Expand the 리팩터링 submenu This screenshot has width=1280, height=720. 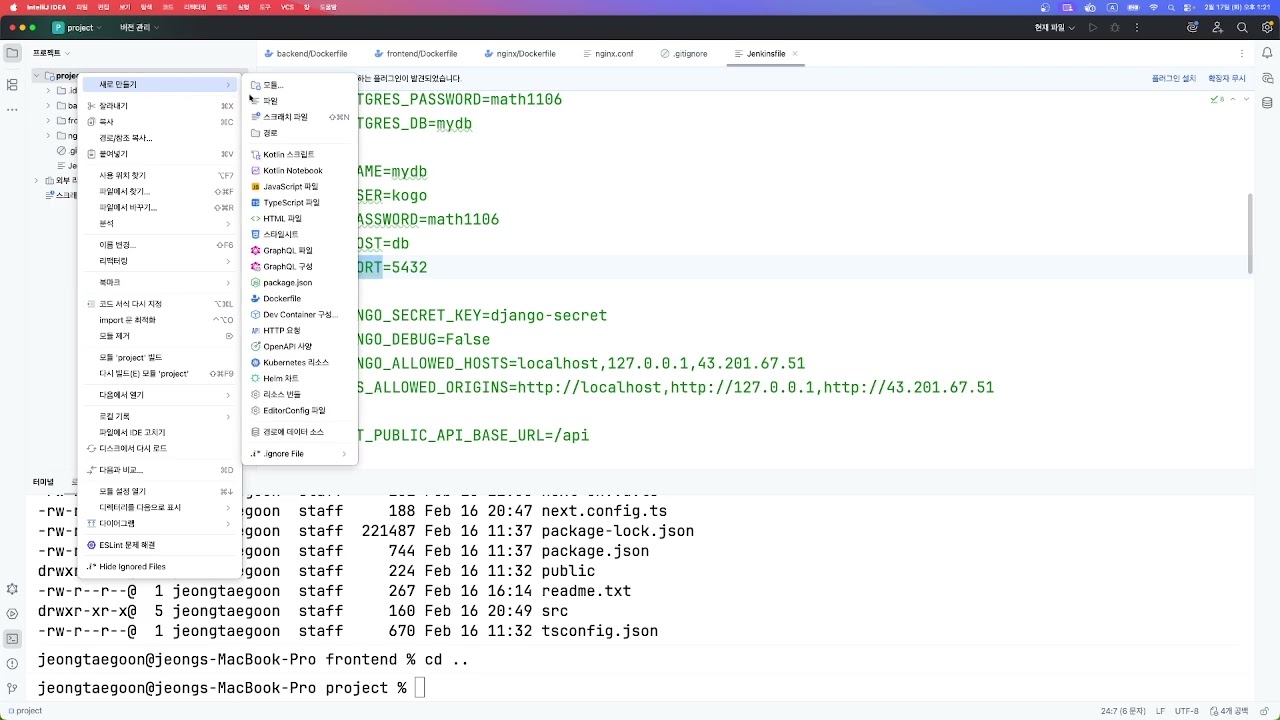click(160, 261)
